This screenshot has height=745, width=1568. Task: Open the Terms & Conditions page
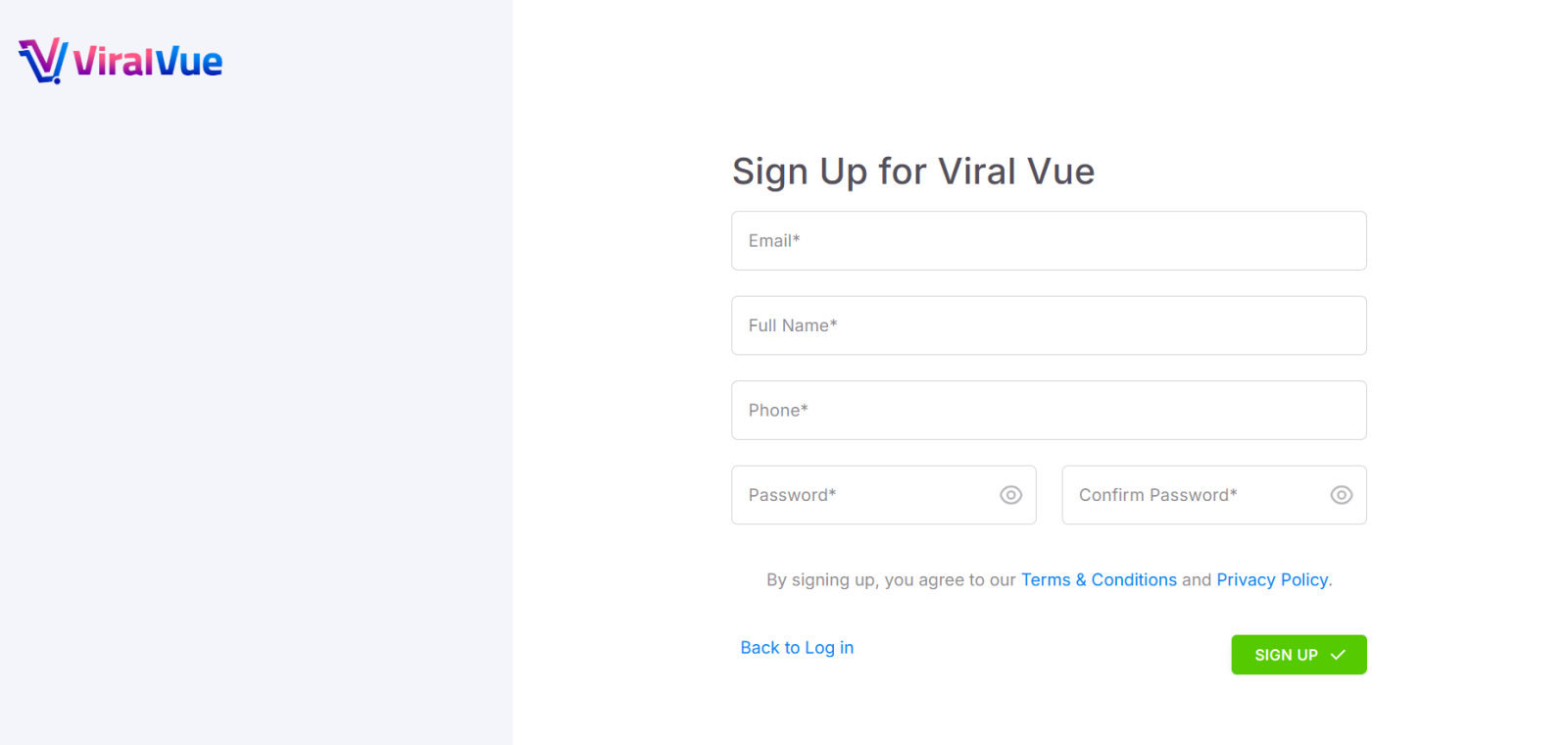tap(1099, 579)
